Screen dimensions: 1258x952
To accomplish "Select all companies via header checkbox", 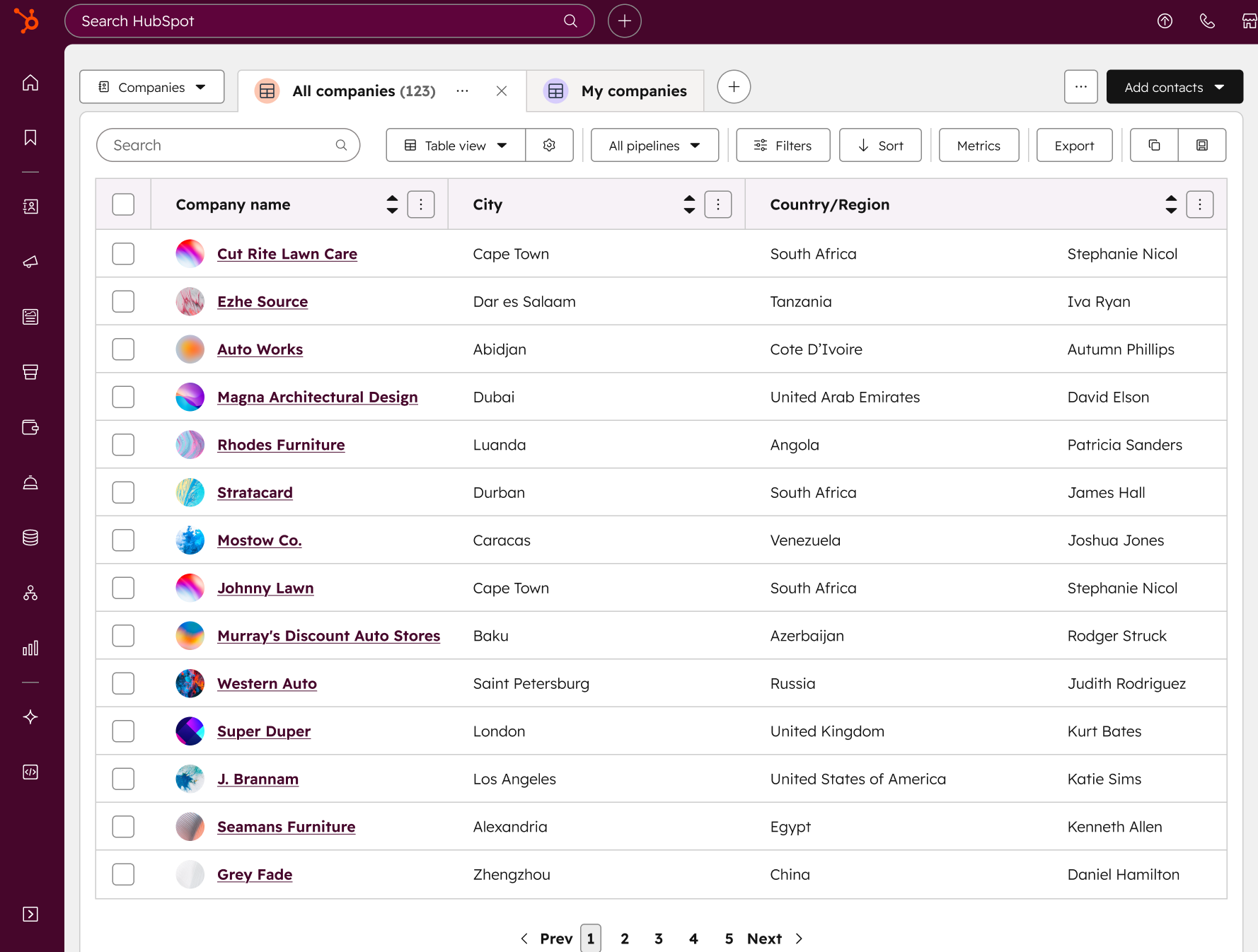I will tap(122, 204).
